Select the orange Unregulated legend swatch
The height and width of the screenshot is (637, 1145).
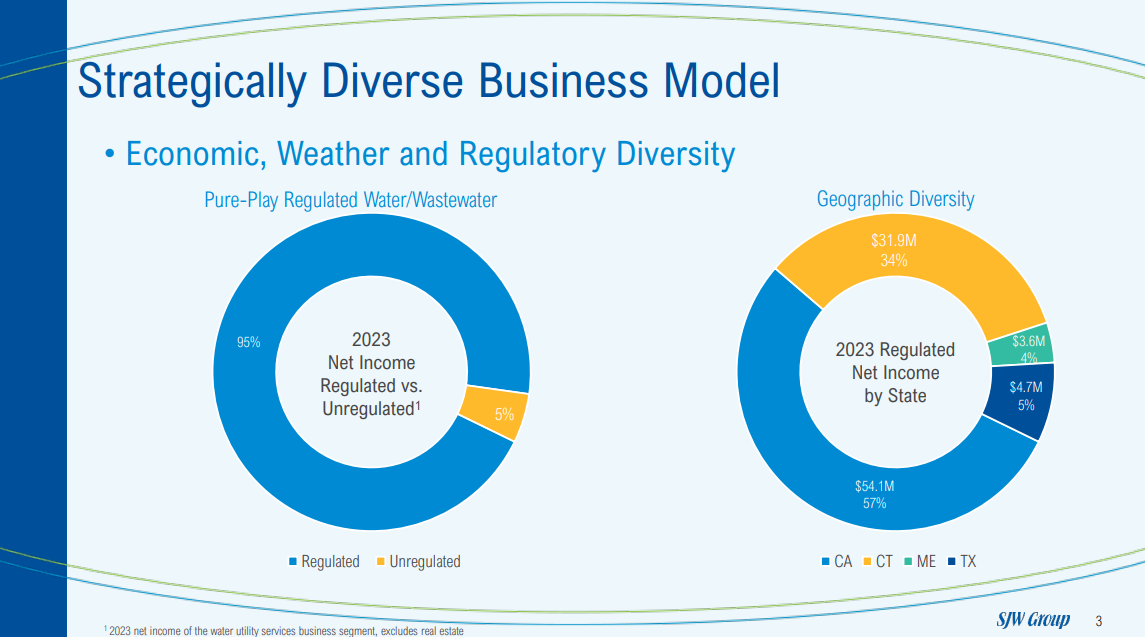(381, 562)
